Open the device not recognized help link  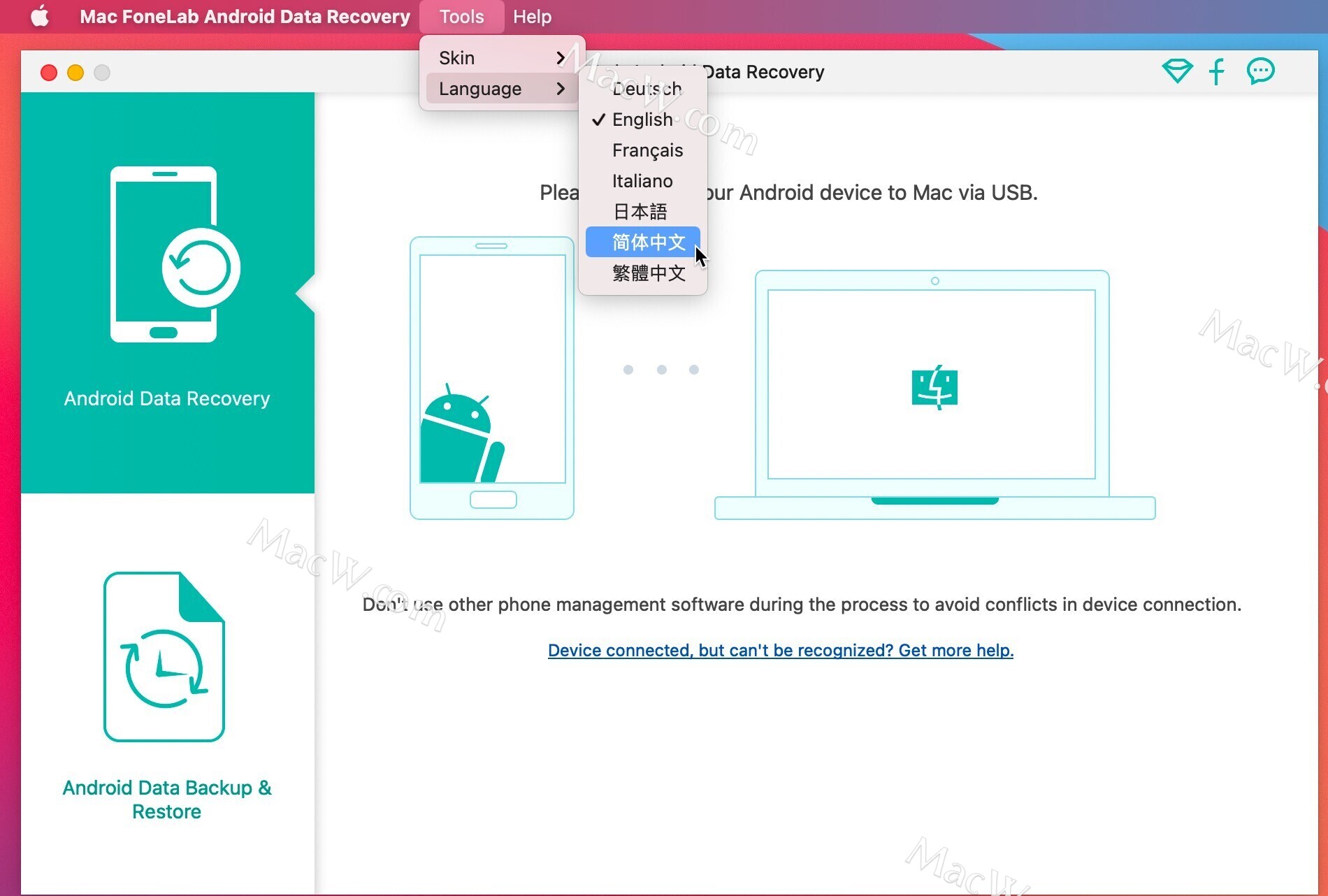781,651
